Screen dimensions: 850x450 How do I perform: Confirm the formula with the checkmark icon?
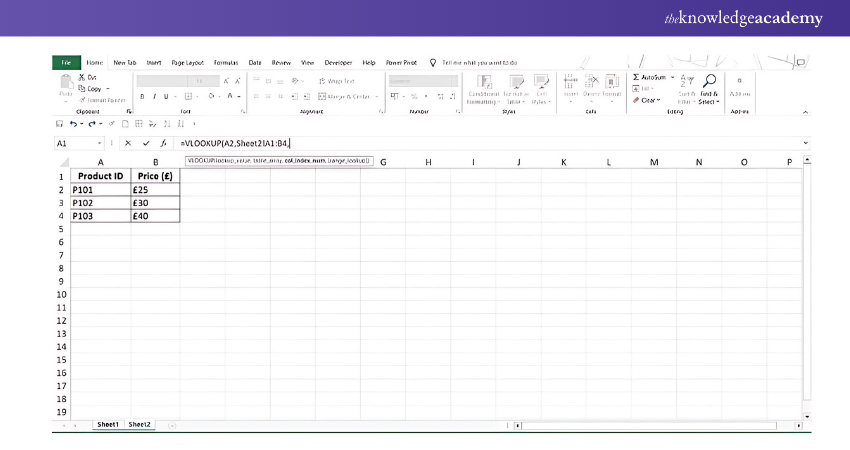coord(146,143)
